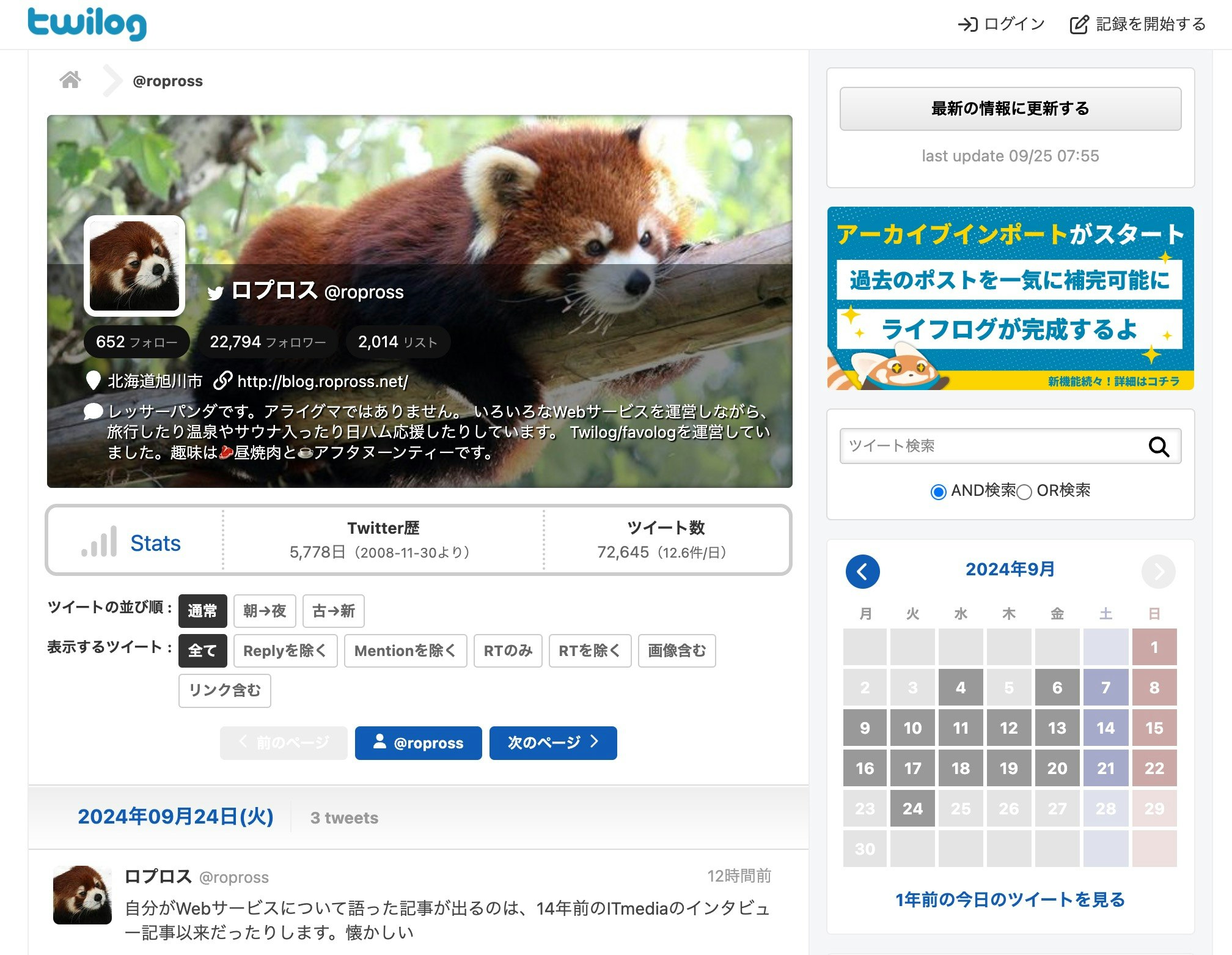The width and height of the screenshot is (1232, 955).
Task: Go to previous month in calendar
Action: pyautogui.click(x=862, y=572)
